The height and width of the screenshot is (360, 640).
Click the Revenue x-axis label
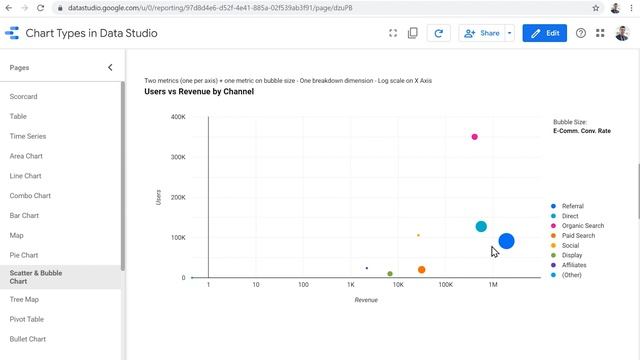pos(366,300)
